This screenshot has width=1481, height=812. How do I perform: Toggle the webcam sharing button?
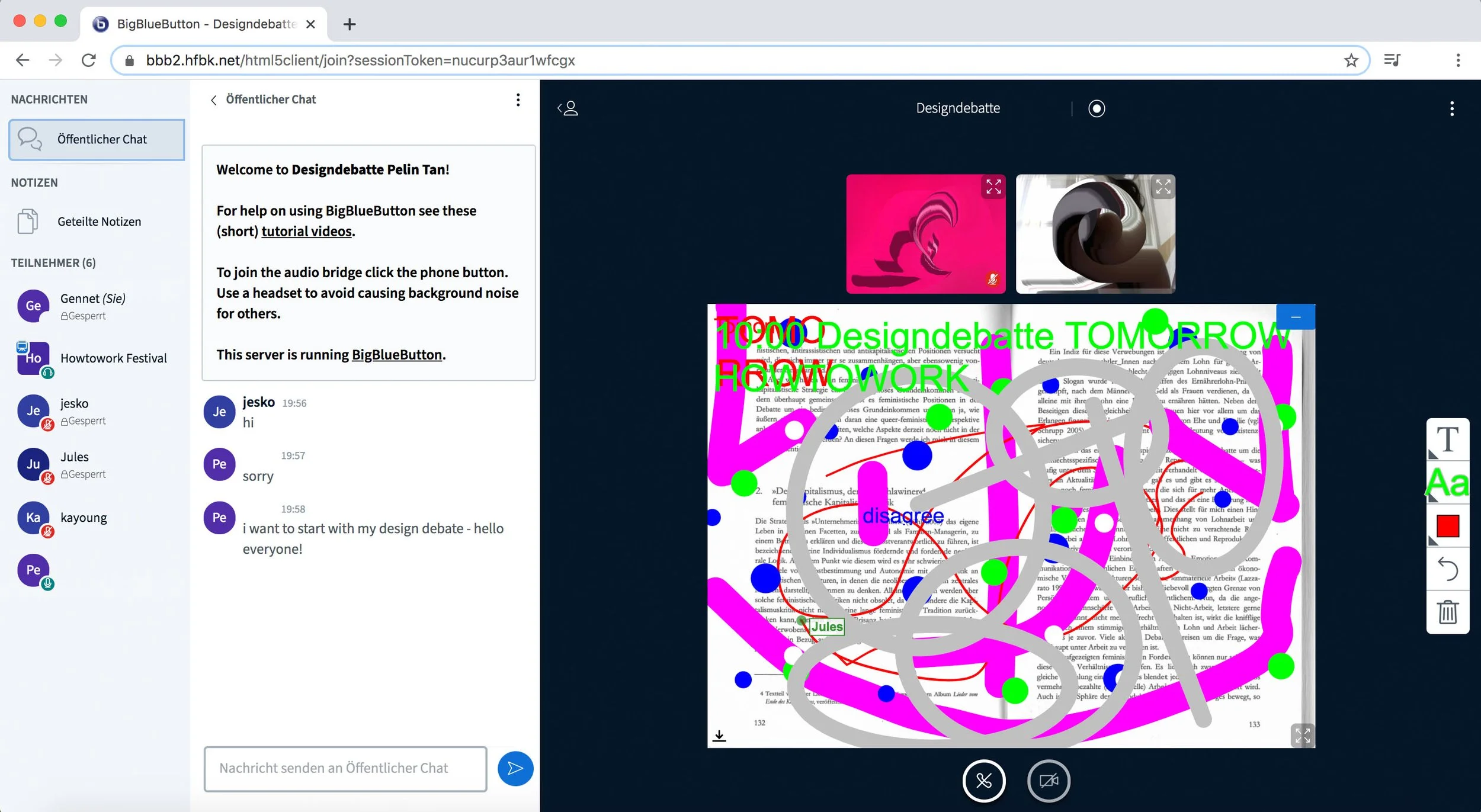1048,781
